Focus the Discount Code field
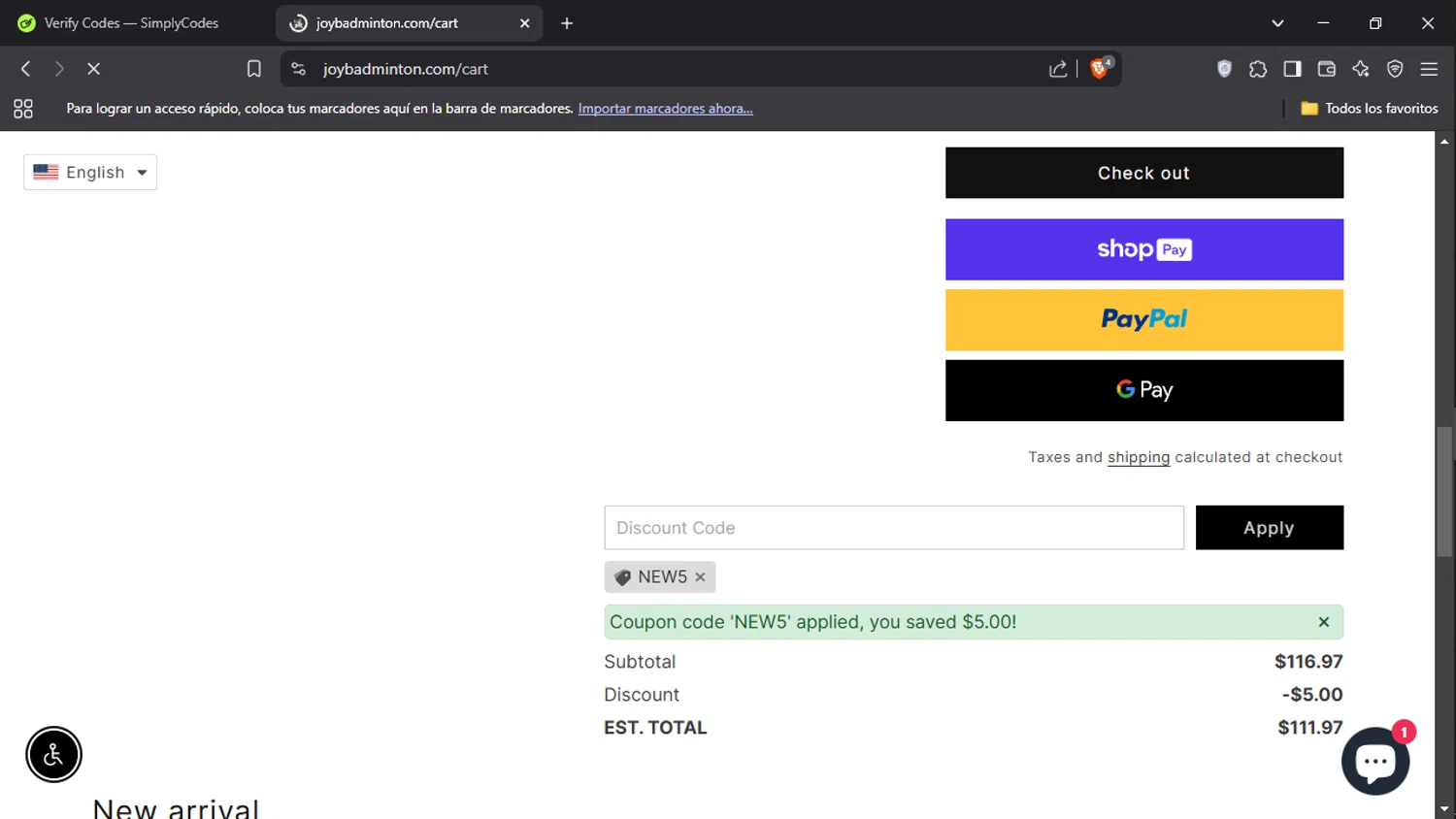Viewport: 1456px width, 819px height. (x=894, y=528)
